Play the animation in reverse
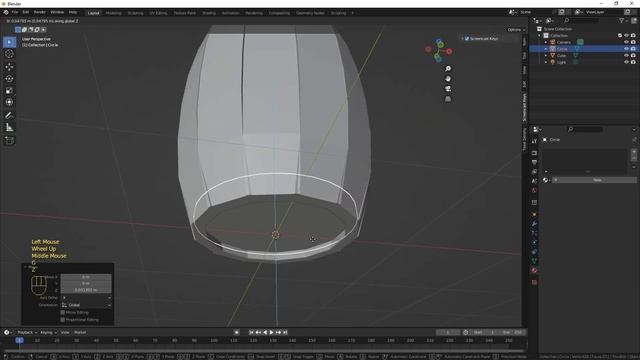 [265, 332]
